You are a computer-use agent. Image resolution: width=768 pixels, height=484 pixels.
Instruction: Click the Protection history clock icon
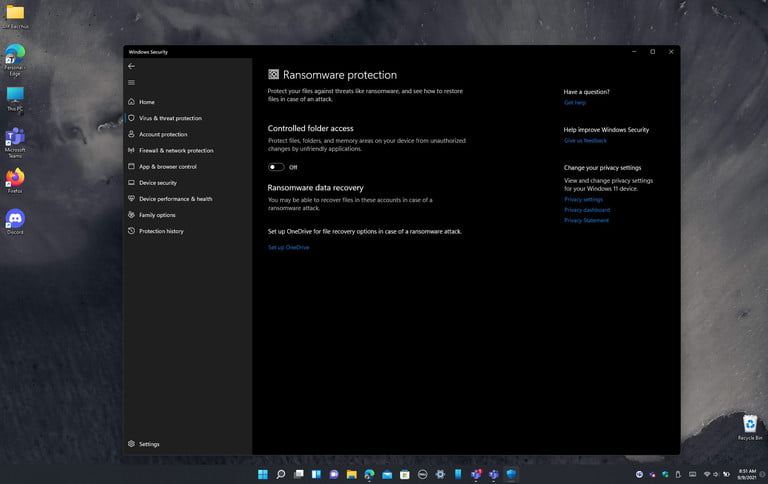coord(131,231)
